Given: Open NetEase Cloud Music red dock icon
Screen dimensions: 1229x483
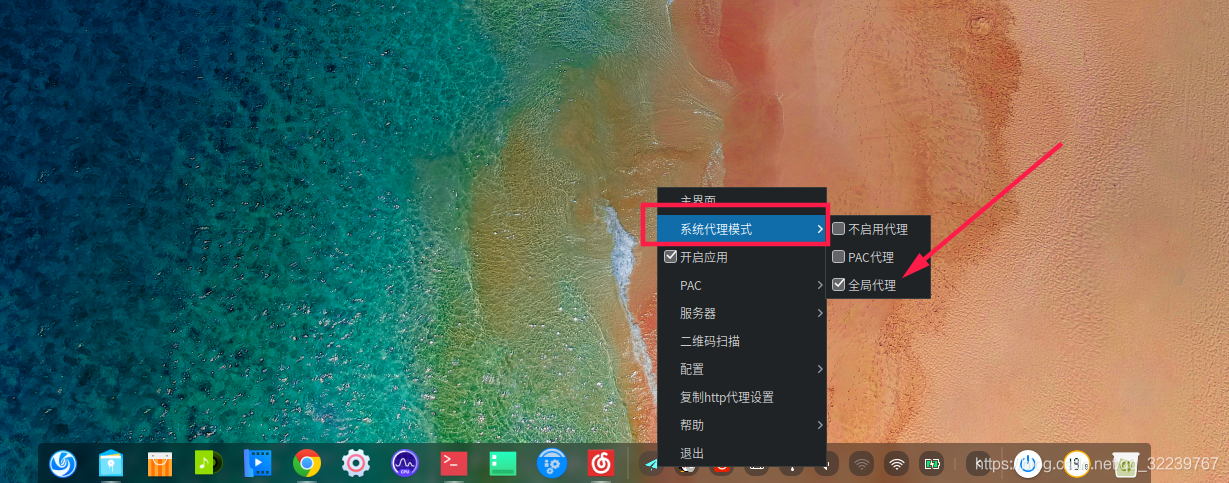Looking at the screenshot, I should point(600,463).
